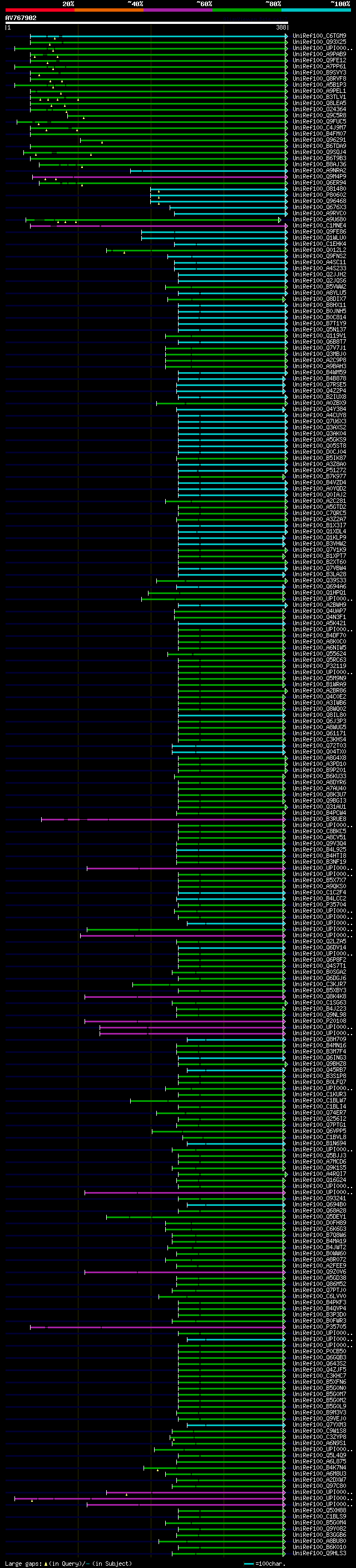
Task: Click hit label UniRef100_B5VWW2
Action: coord(319,286)
